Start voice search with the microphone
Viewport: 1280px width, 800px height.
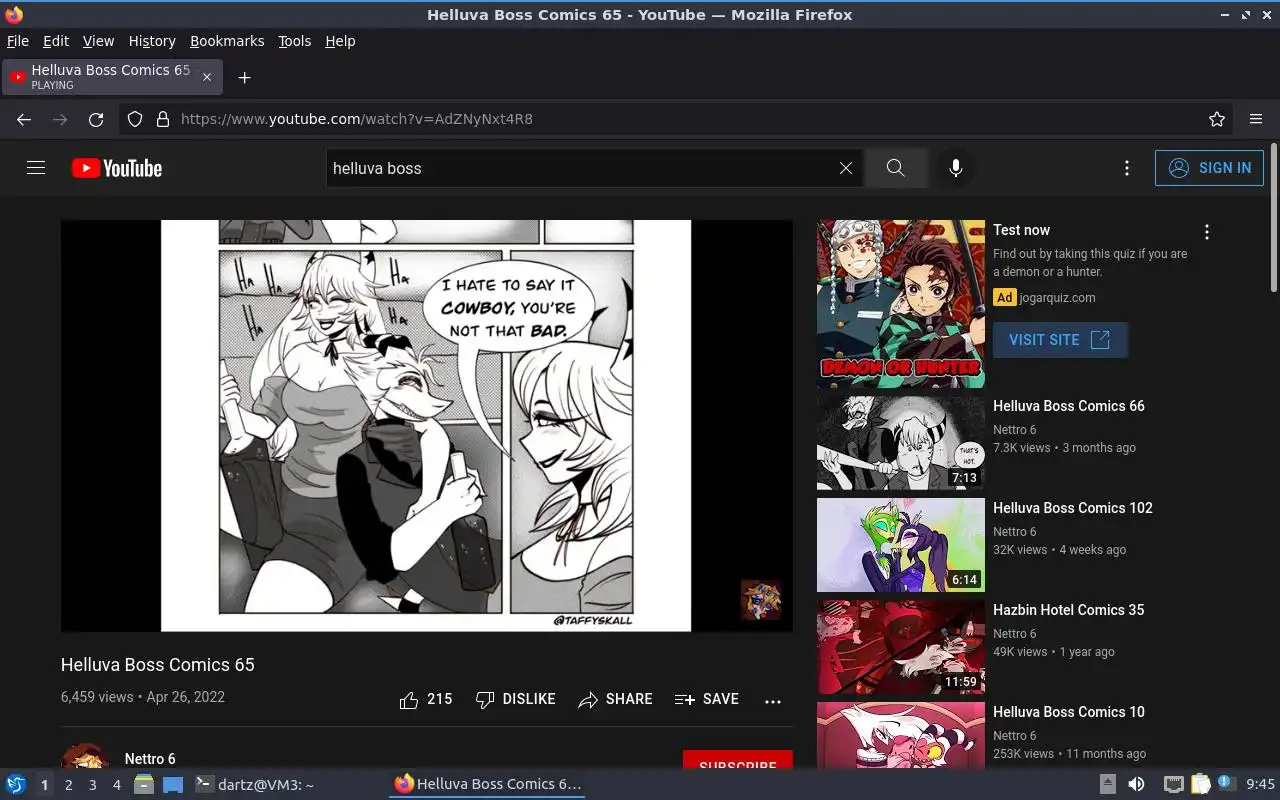coord(956,168)
